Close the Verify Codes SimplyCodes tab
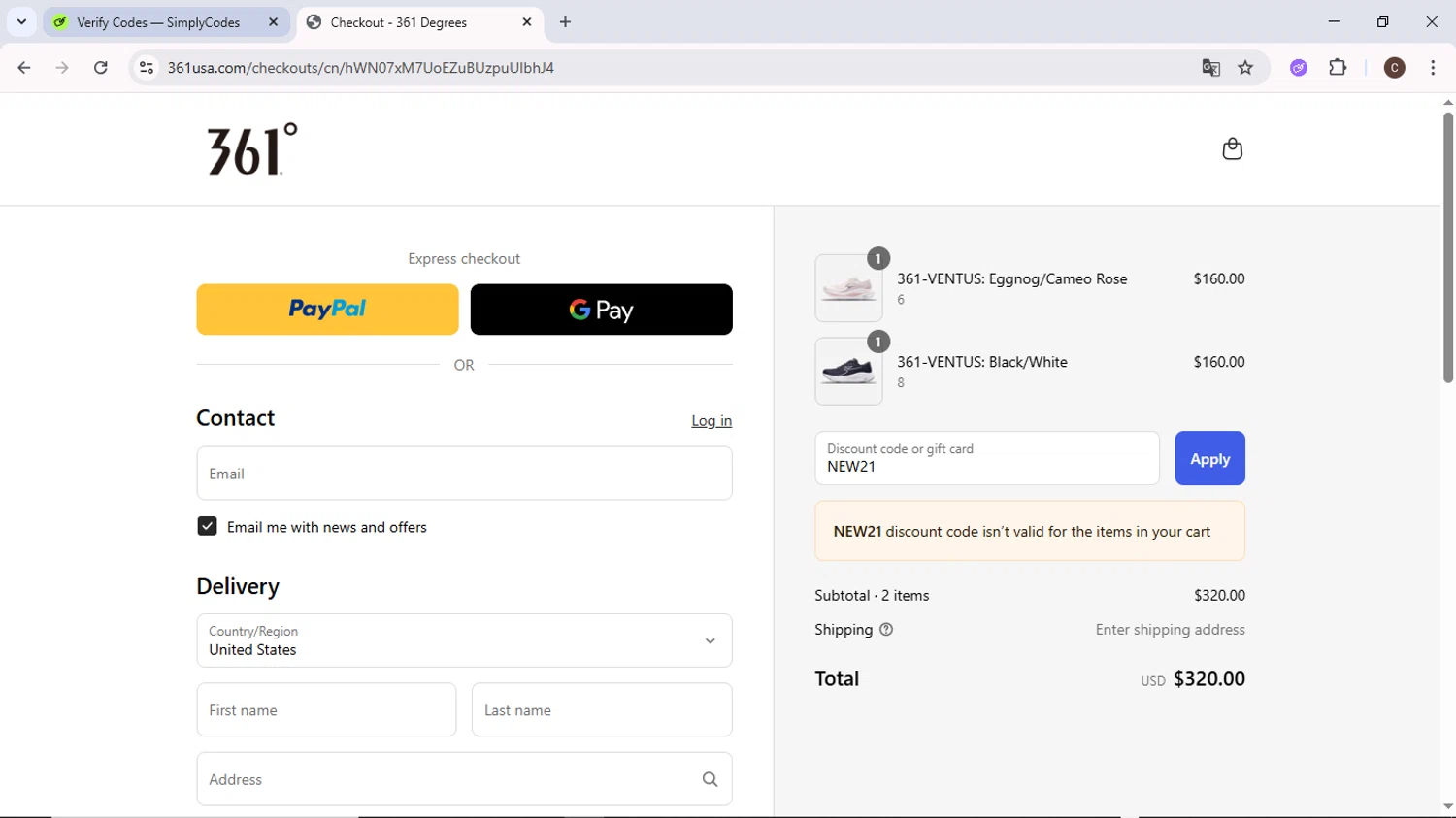This screenshot has height=818, width=1456. (x=273, y=22)
